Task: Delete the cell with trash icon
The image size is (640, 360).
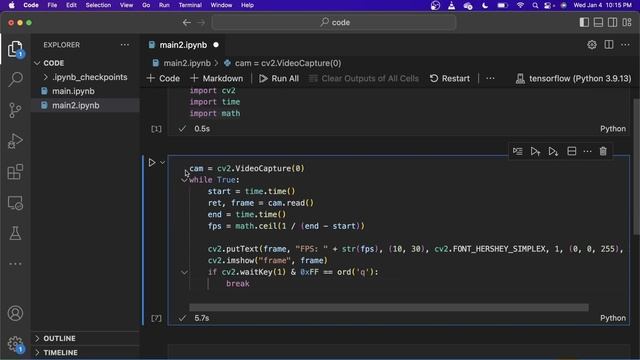Action: tap(603, 151)
